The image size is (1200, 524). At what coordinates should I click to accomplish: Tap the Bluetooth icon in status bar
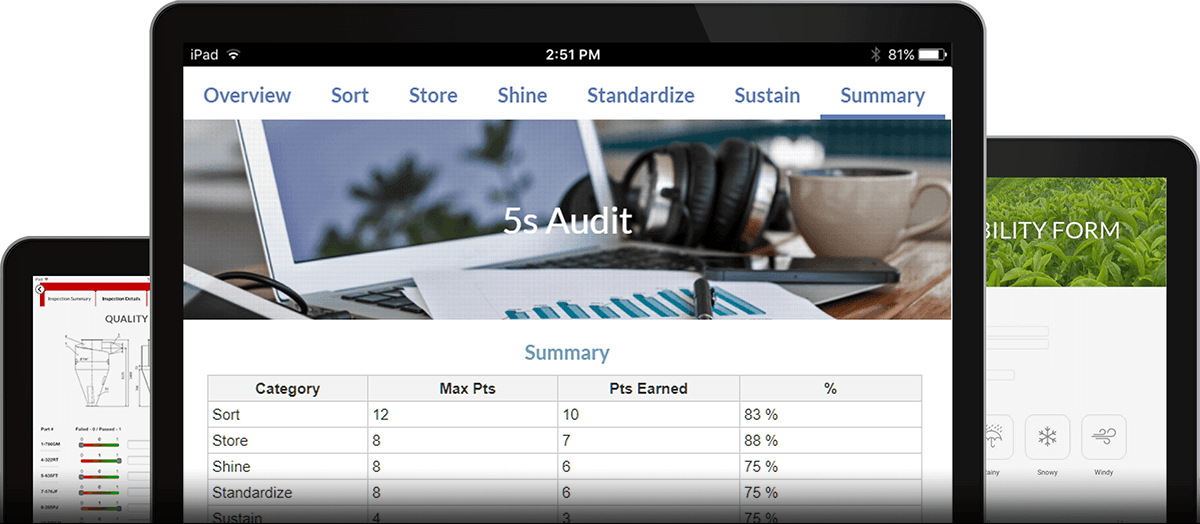click(x=875, y=54)
